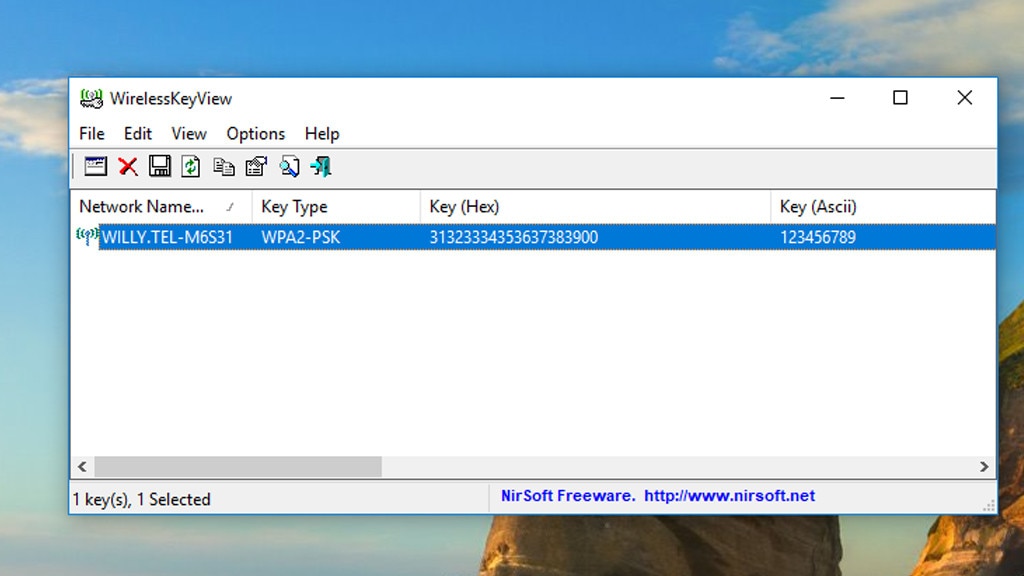
Task: Click the Key Type column header
Action: pyautogui.click(x=294, y=207)
